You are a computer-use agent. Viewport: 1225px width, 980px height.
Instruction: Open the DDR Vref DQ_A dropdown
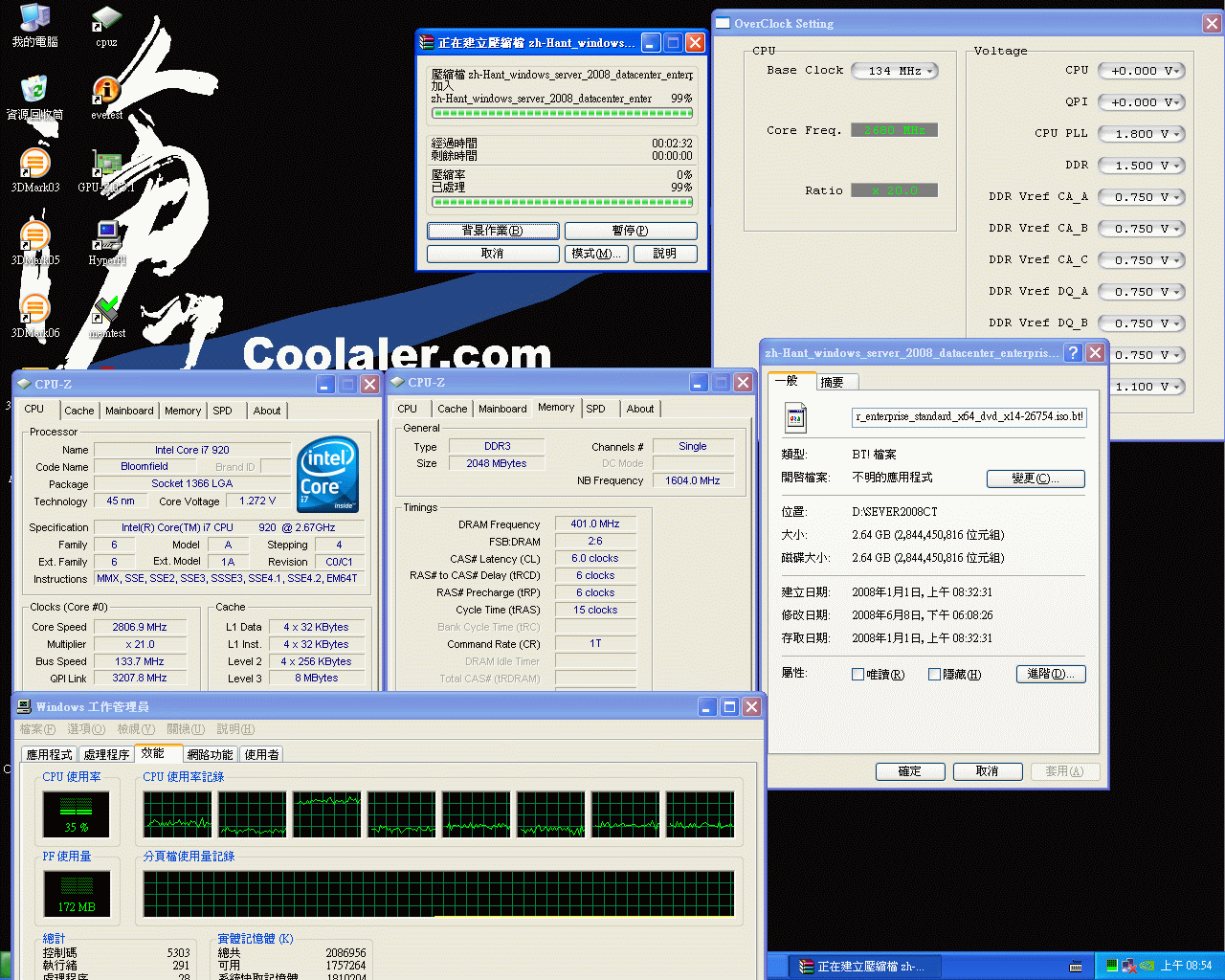pyautogui.click(x=1142, y=292)
